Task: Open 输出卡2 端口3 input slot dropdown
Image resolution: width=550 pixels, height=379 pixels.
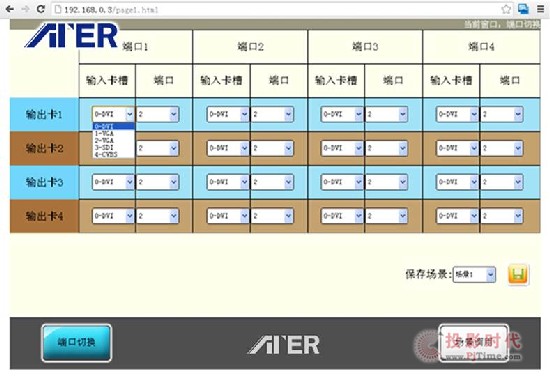Action: pos(342,148)
